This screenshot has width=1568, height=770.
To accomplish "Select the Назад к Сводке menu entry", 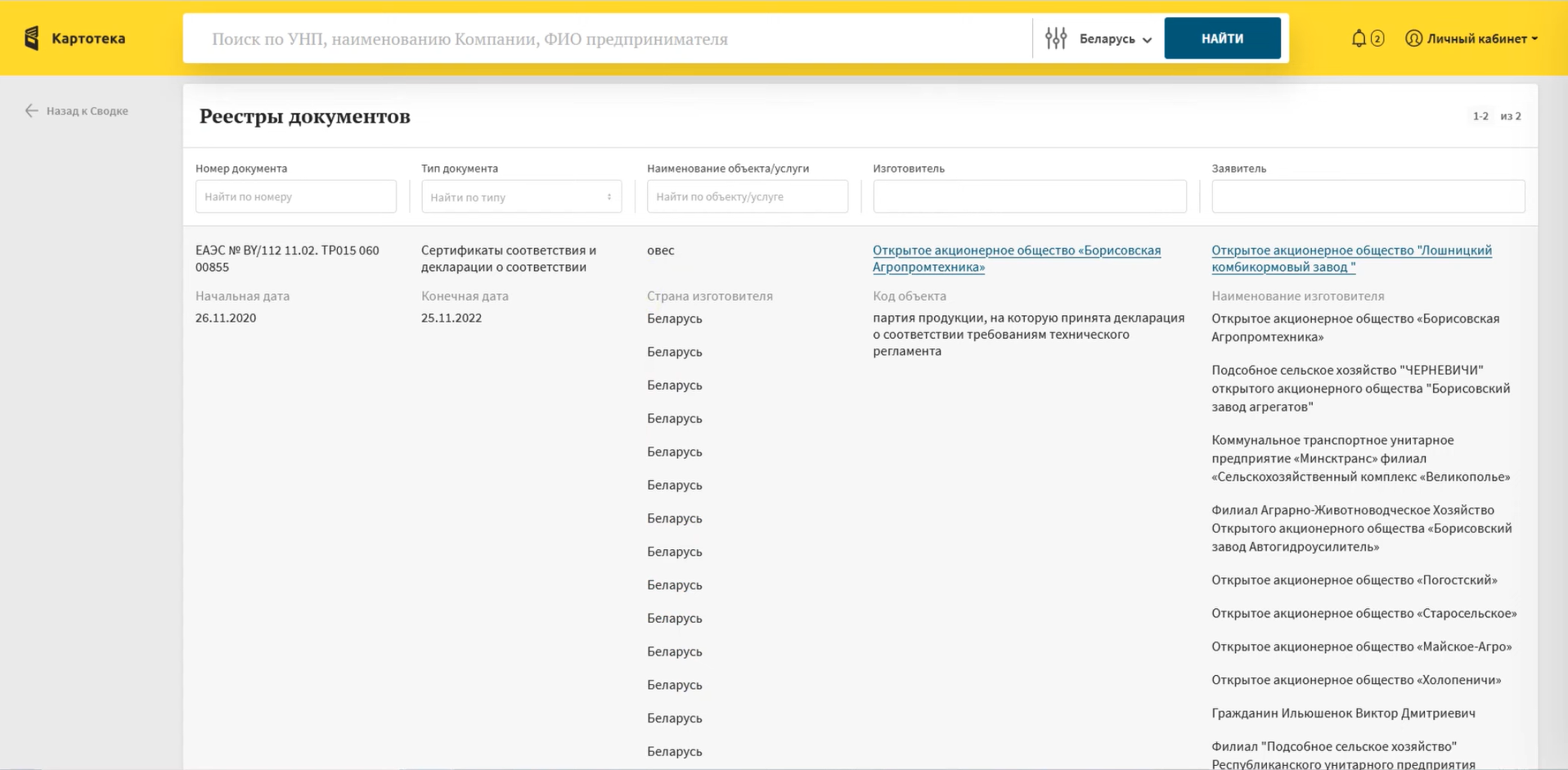I will point(88,110).
